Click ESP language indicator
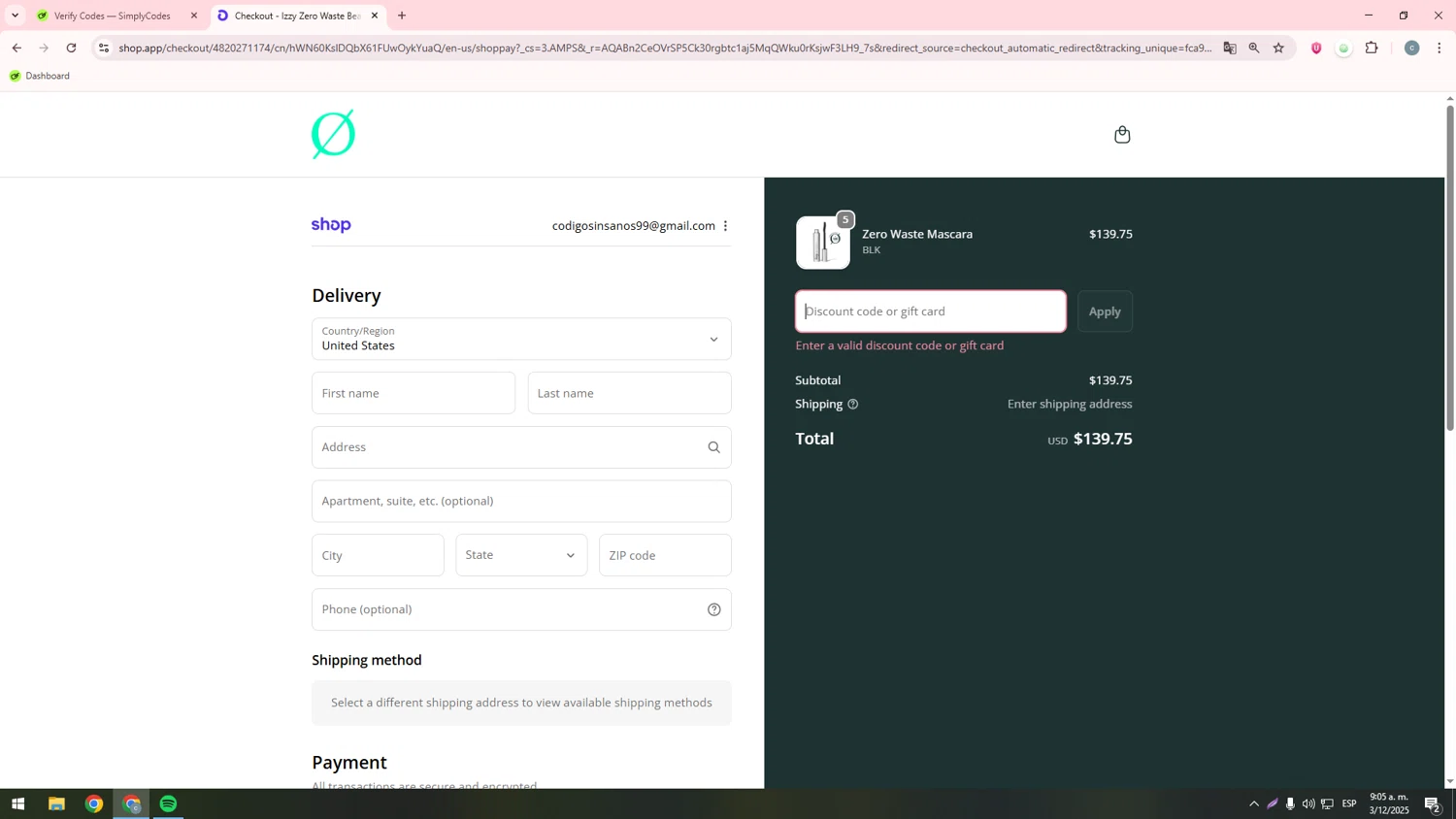This screenshot has width=1456, height=819. (1349, 803)
